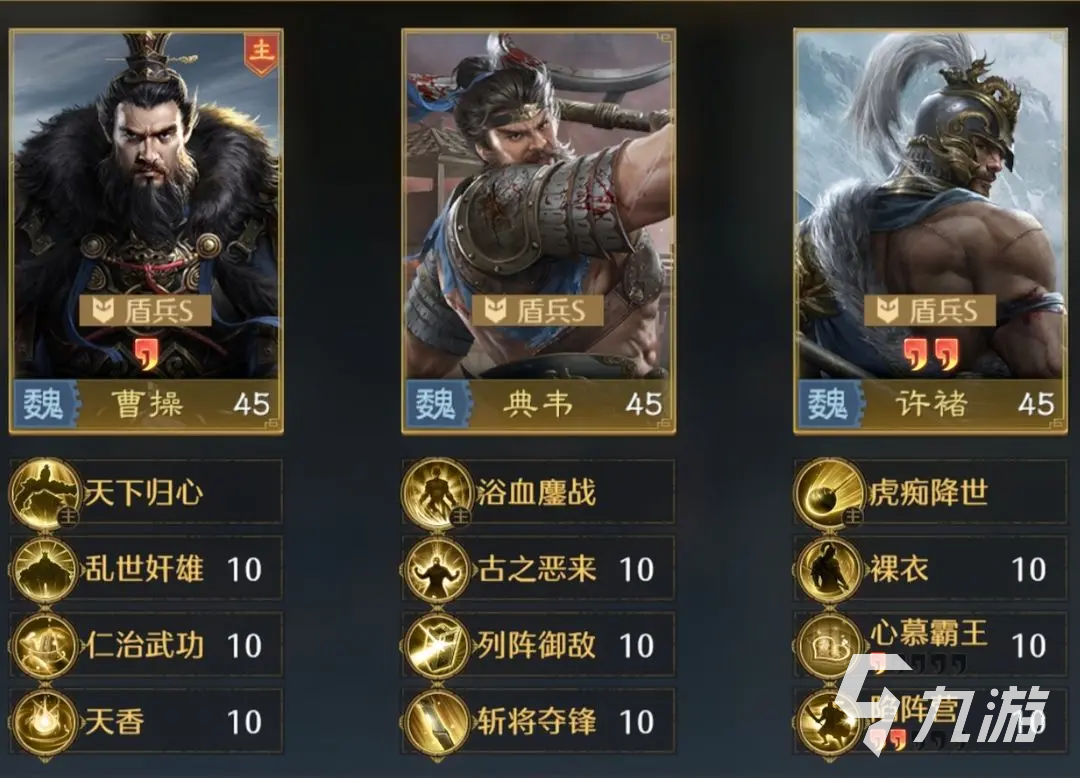Viewport: 1080px width, 778px height.
Task: Tap 许褚's name bar showing level 45
Action: pyautogui.click(x=931, y=404)
